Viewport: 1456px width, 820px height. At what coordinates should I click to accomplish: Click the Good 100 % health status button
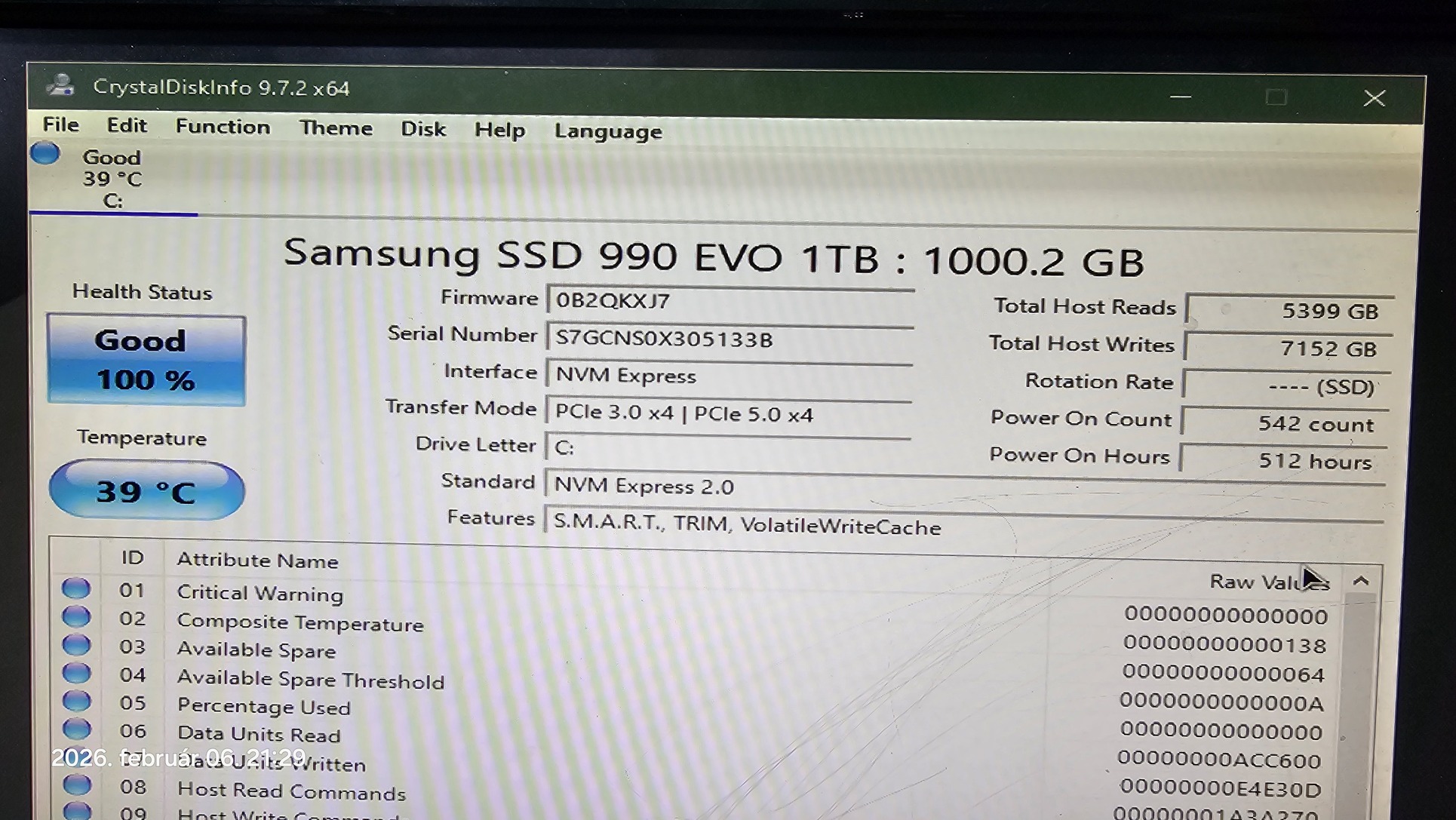click(146, 361)
